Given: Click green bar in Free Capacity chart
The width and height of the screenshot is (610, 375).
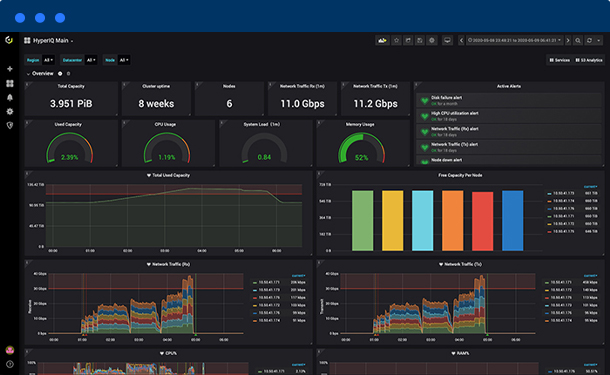Looking at the screenshot, I should tap(363, 221).
